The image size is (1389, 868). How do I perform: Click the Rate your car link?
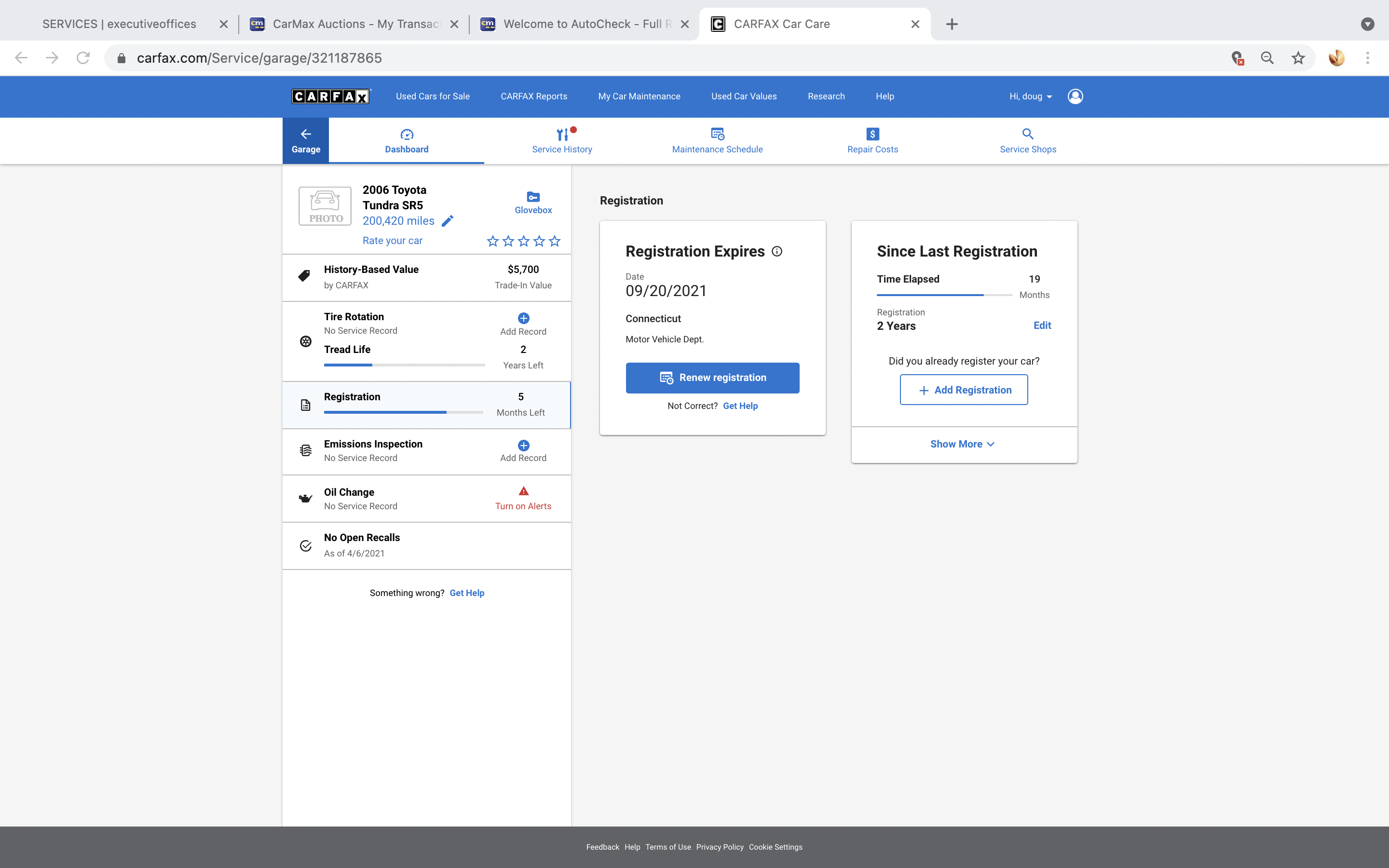393,241
